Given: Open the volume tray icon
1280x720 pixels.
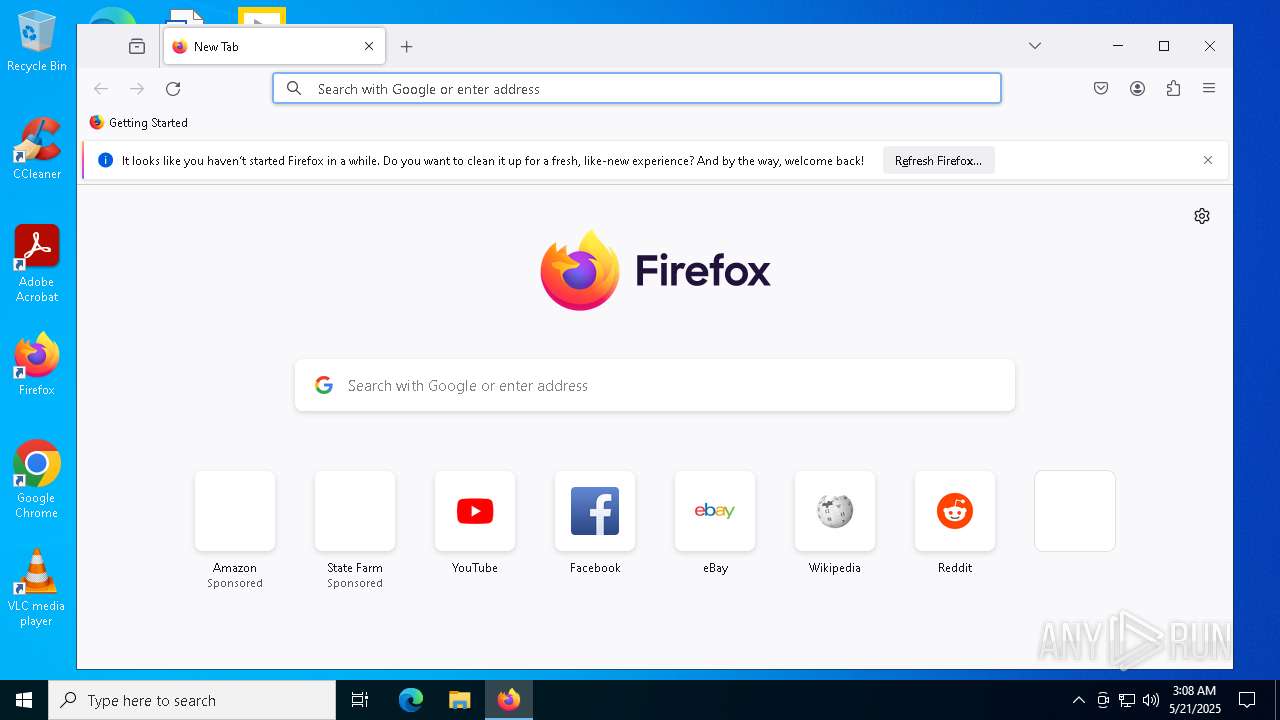Looking at the screenshot, I should [1151, 700].
